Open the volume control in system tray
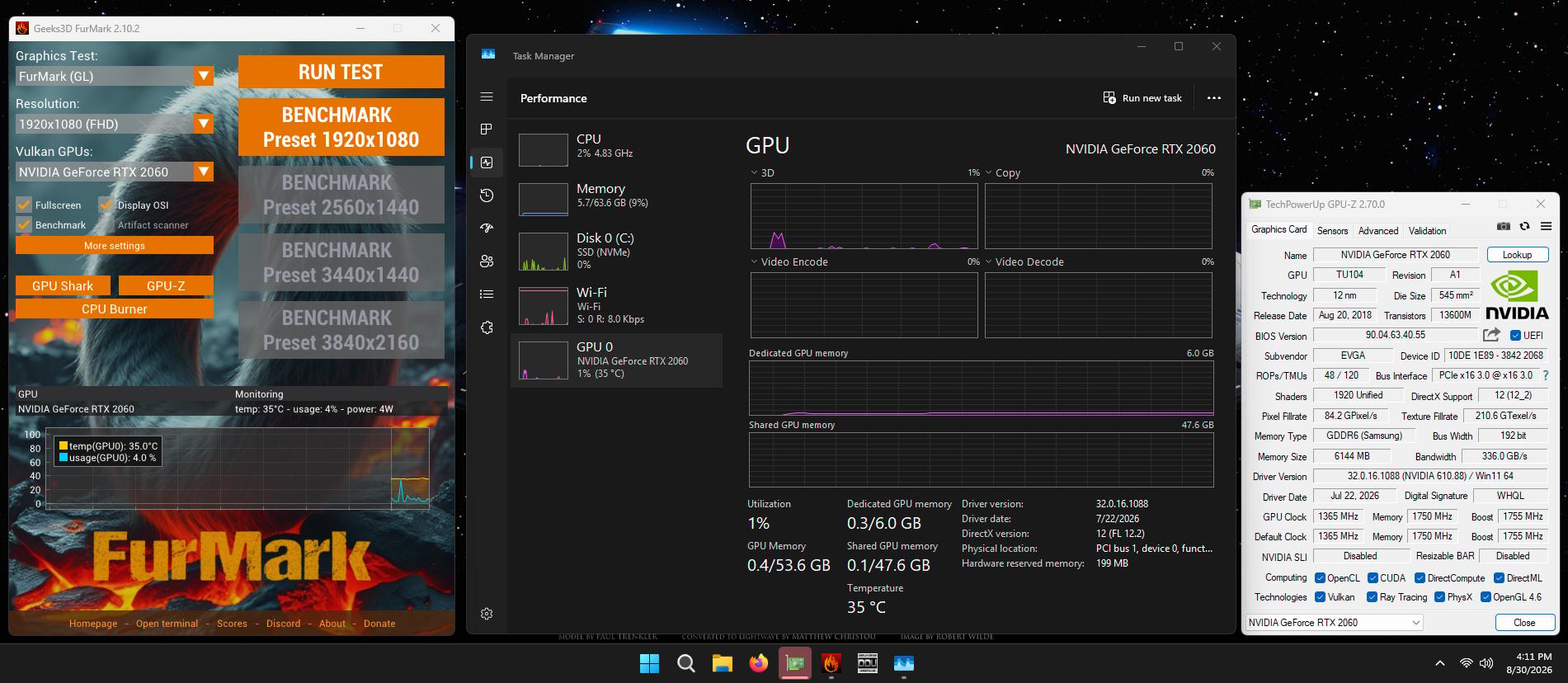The width and height of the screenshot is (1568, 683). [1486, 663]
